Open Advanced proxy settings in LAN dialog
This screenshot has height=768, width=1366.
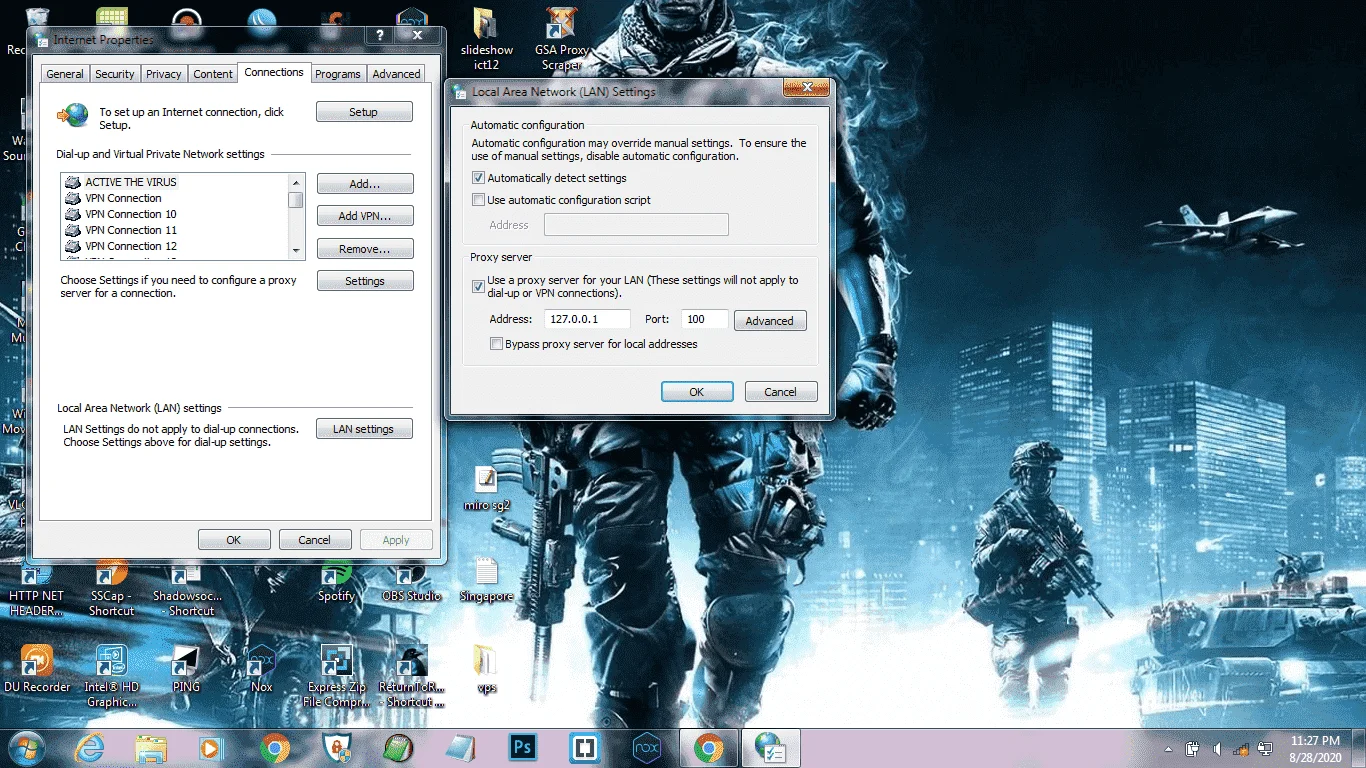[x=770, y=321]
